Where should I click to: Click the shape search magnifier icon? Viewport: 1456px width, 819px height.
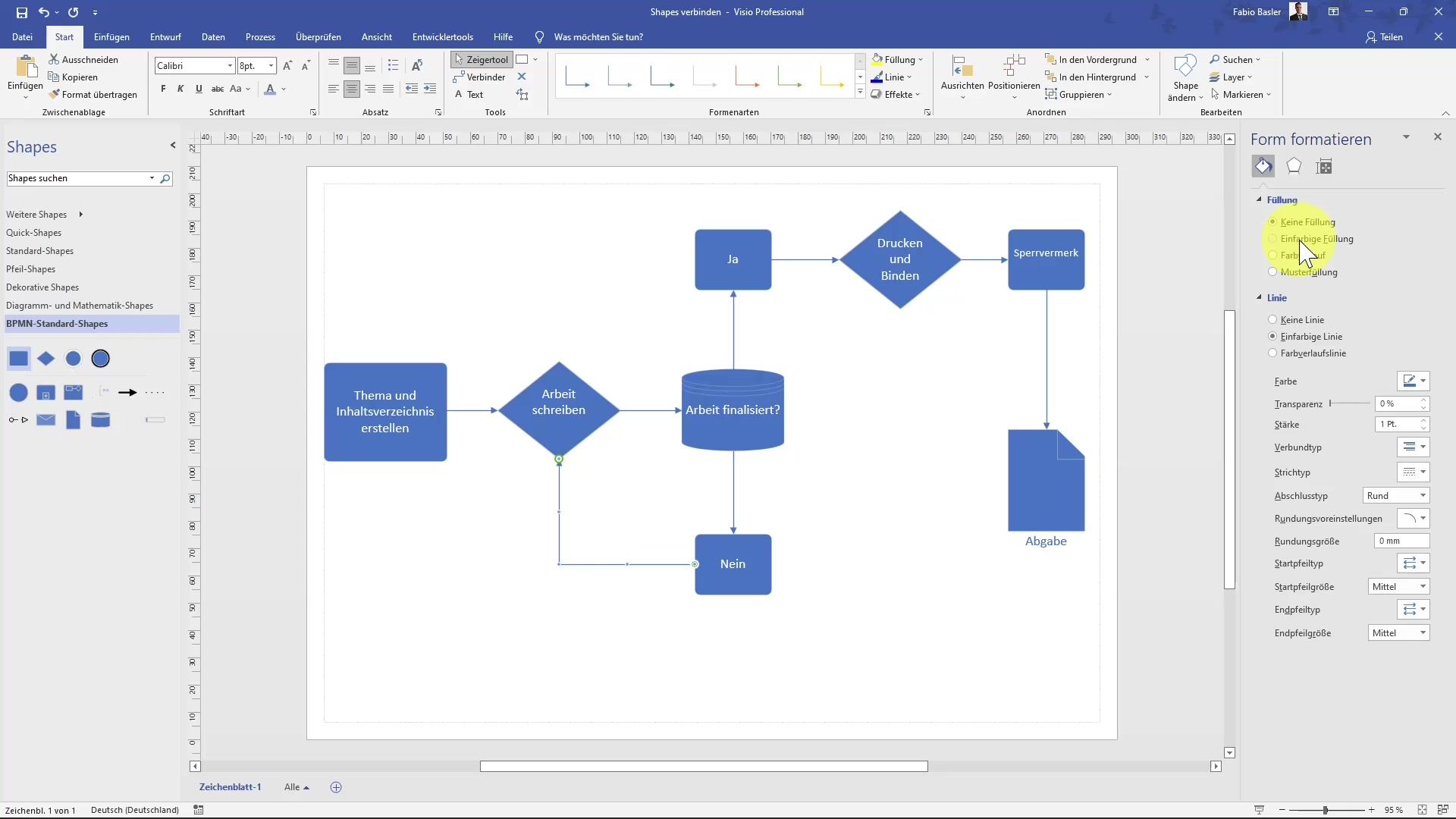pyautogui.click(x=165, y=179)
